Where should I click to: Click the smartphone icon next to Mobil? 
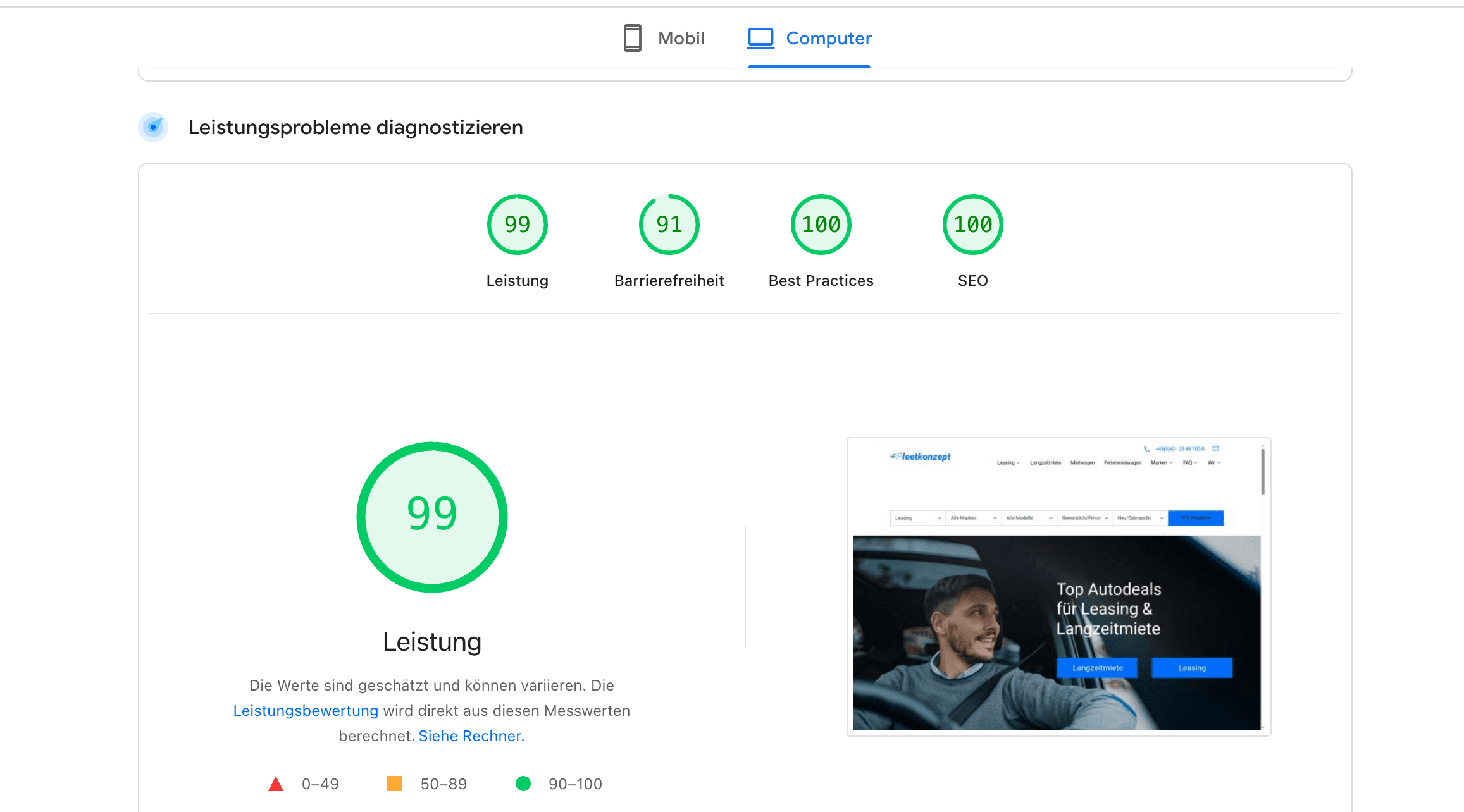632,38
